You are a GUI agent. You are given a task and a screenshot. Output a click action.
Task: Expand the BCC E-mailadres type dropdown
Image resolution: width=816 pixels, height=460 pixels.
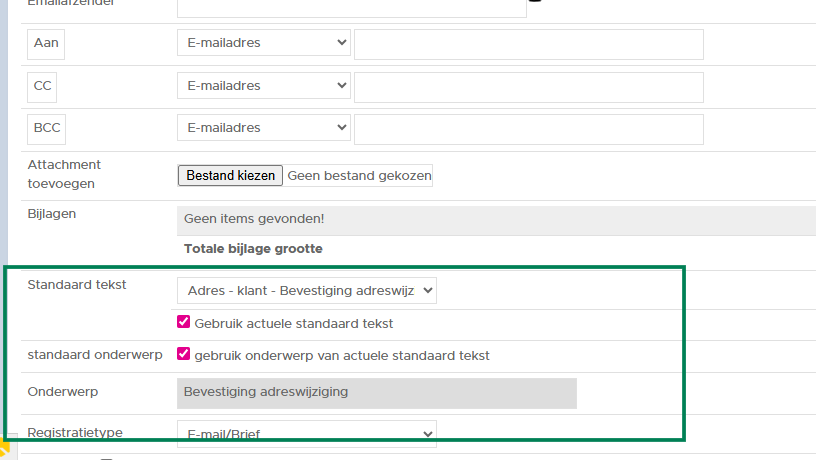click(264, 128)
